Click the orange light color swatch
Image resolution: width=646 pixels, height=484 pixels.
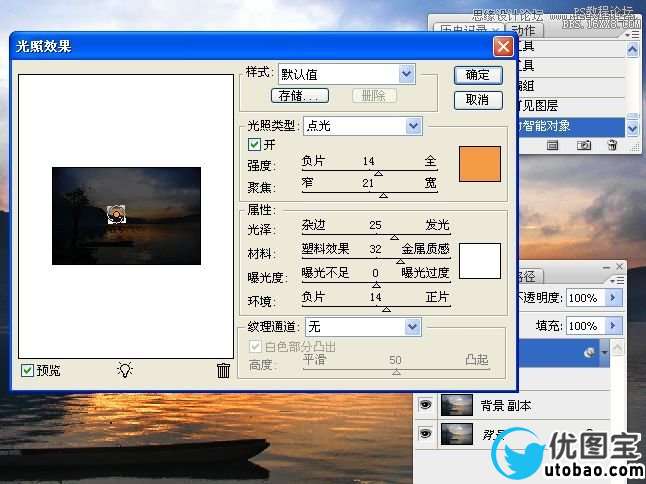[x=480, y=164]
